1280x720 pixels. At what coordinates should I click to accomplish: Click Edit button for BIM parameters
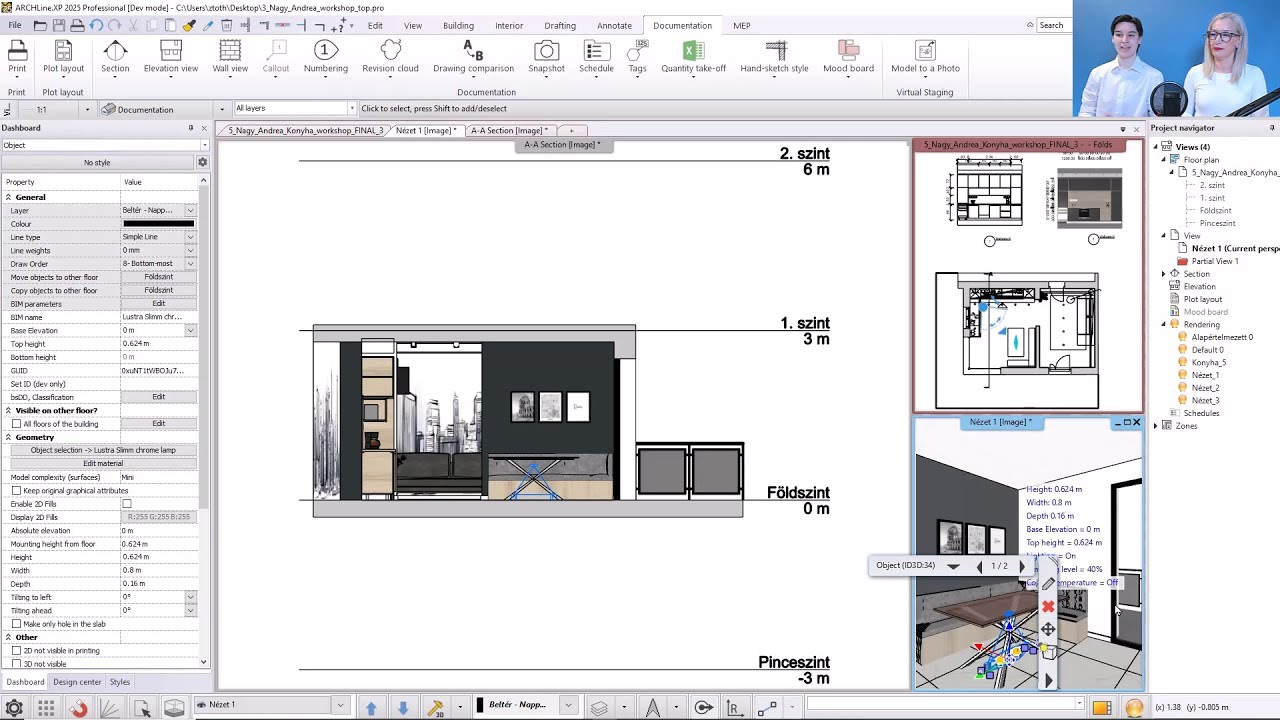coord(158,304)
